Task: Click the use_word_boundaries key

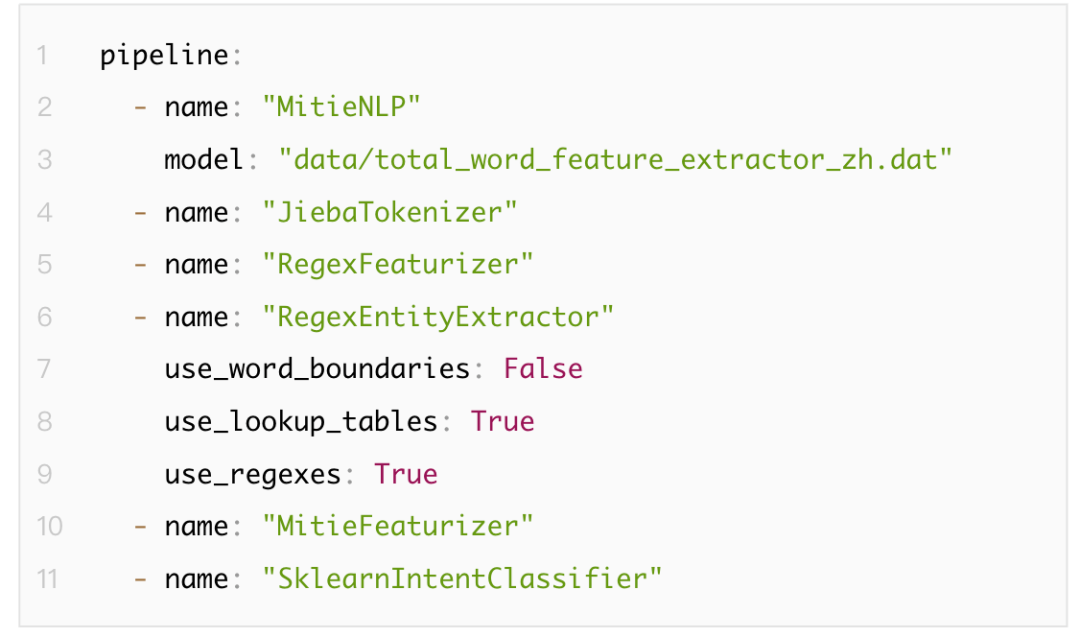Action: (x=316, y=369)
